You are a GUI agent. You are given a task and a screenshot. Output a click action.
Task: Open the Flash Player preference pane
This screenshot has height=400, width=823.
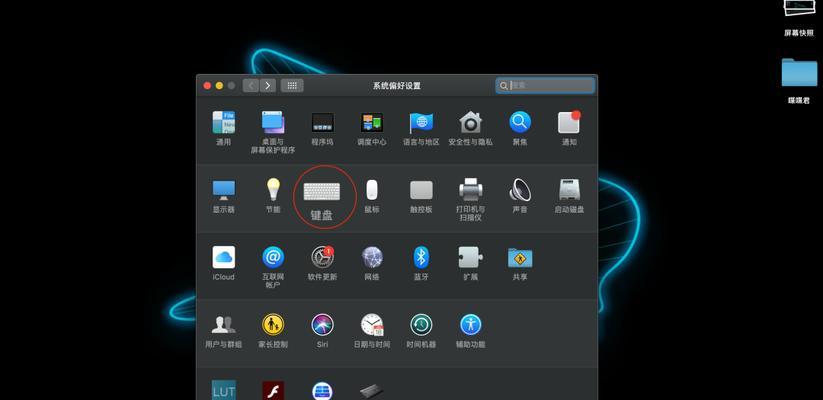[273, 391]
